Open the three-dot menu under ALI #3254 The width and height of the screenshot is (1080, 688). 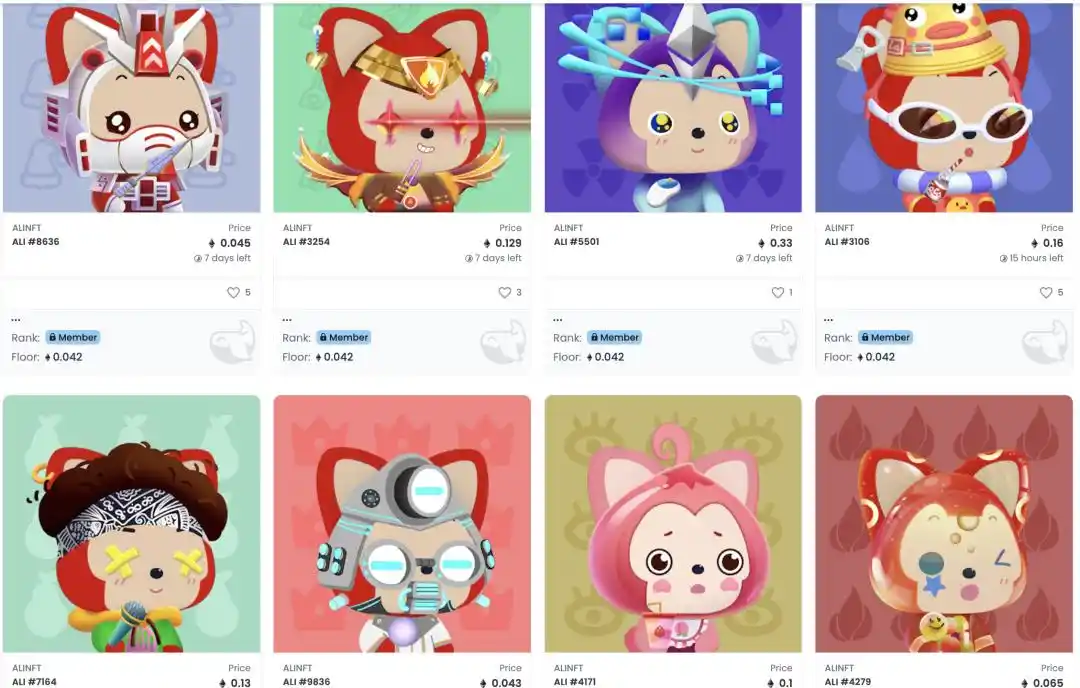[x=287, y=320]
